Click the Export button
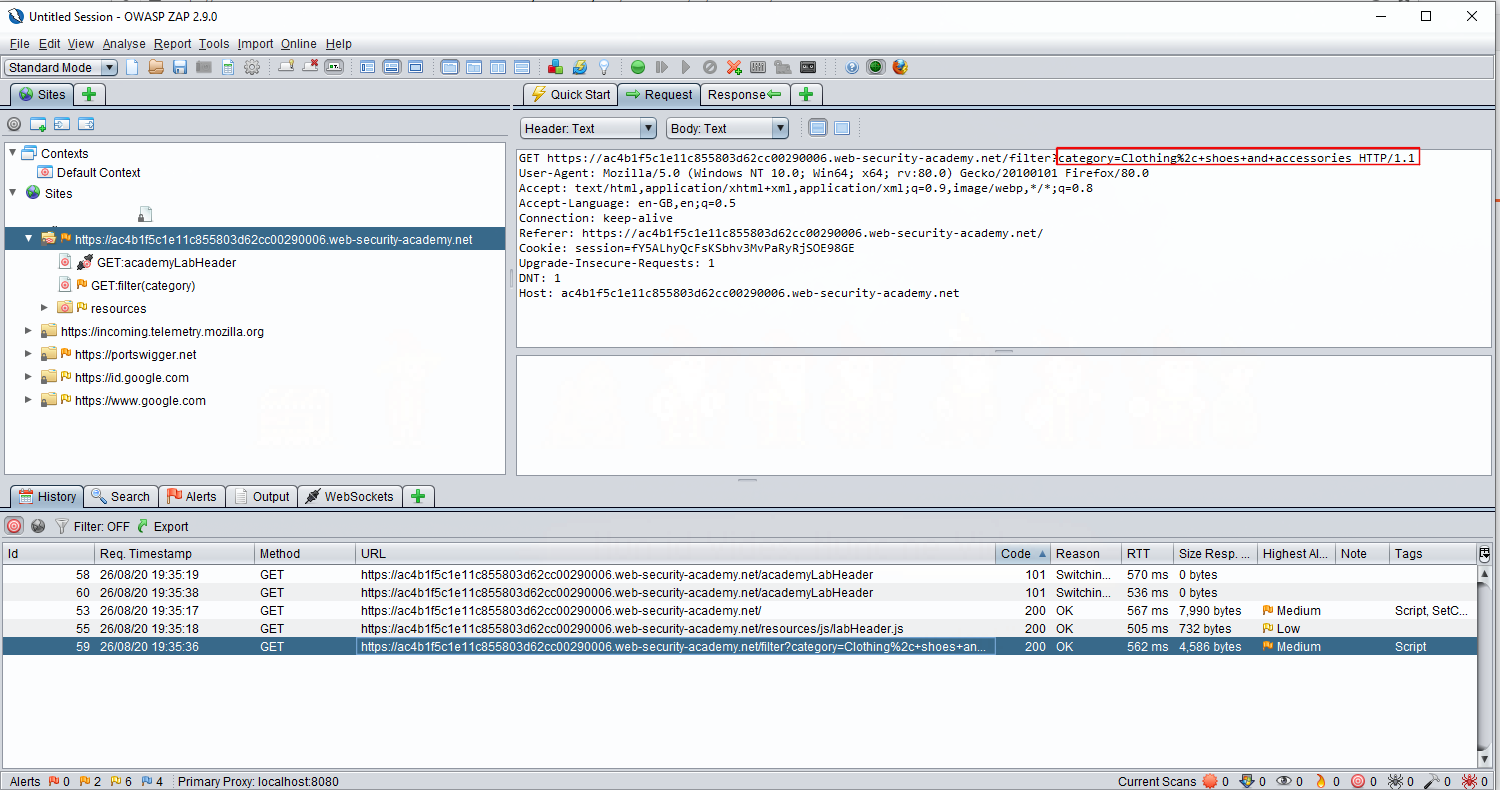The width and height of the screenshot is (1500, 790). click(x=162, y=526)
